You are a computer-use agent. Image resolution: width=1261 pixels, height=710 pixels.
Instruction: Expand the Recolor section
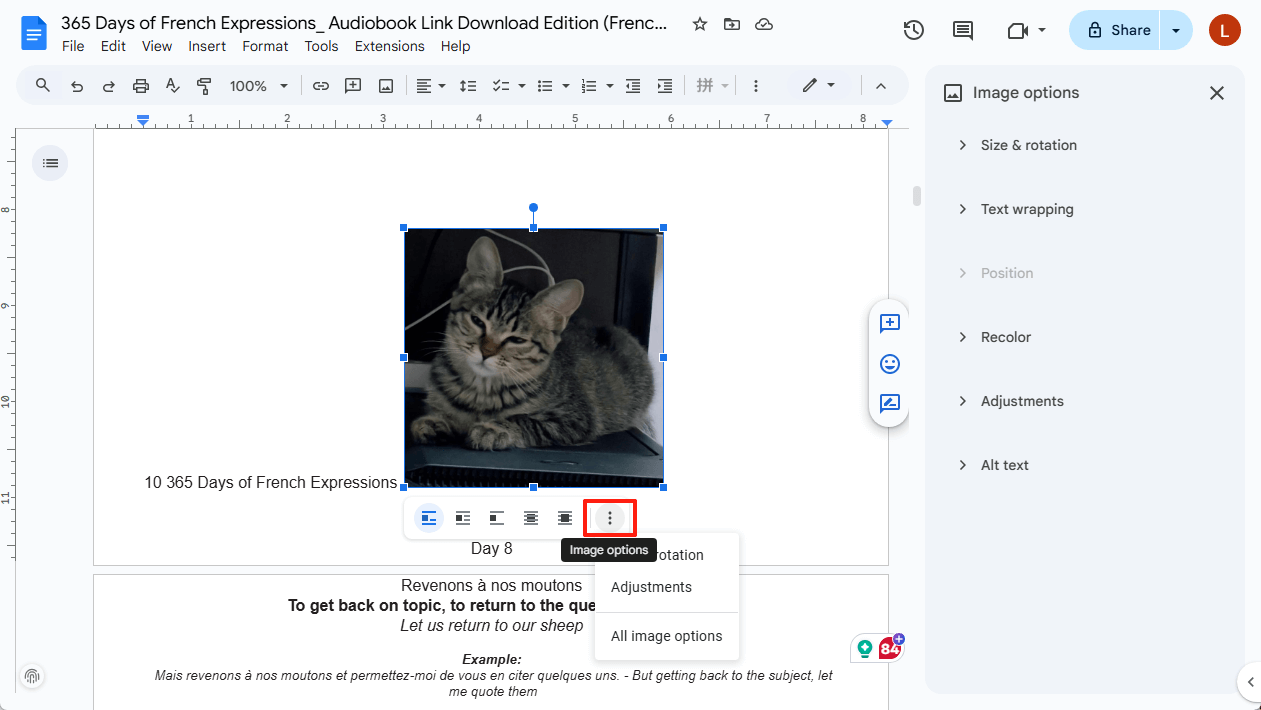point(1005,337)
